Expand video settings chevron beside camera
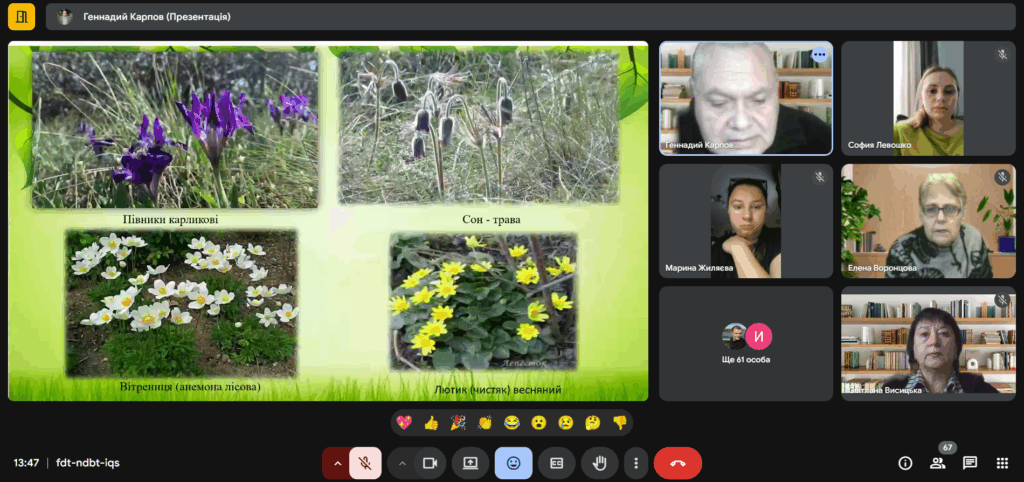1024x482 pixels. [403, 463]
